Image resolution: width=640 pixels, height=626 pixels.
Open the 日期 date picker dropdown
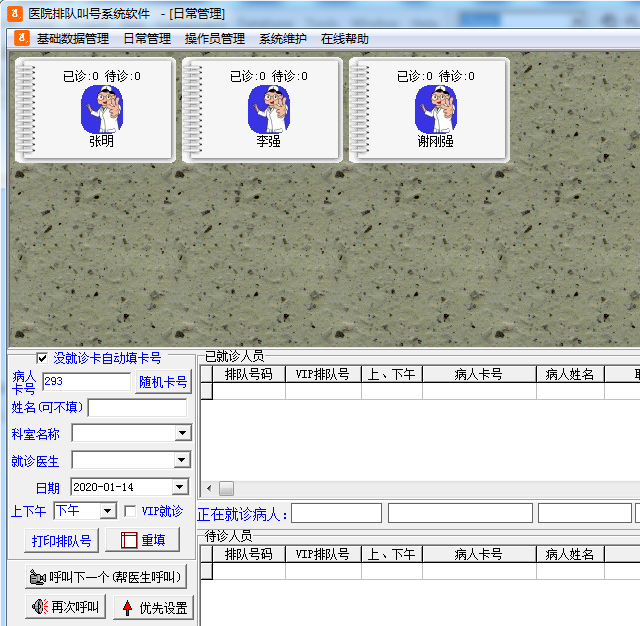[x=180, y=487]
